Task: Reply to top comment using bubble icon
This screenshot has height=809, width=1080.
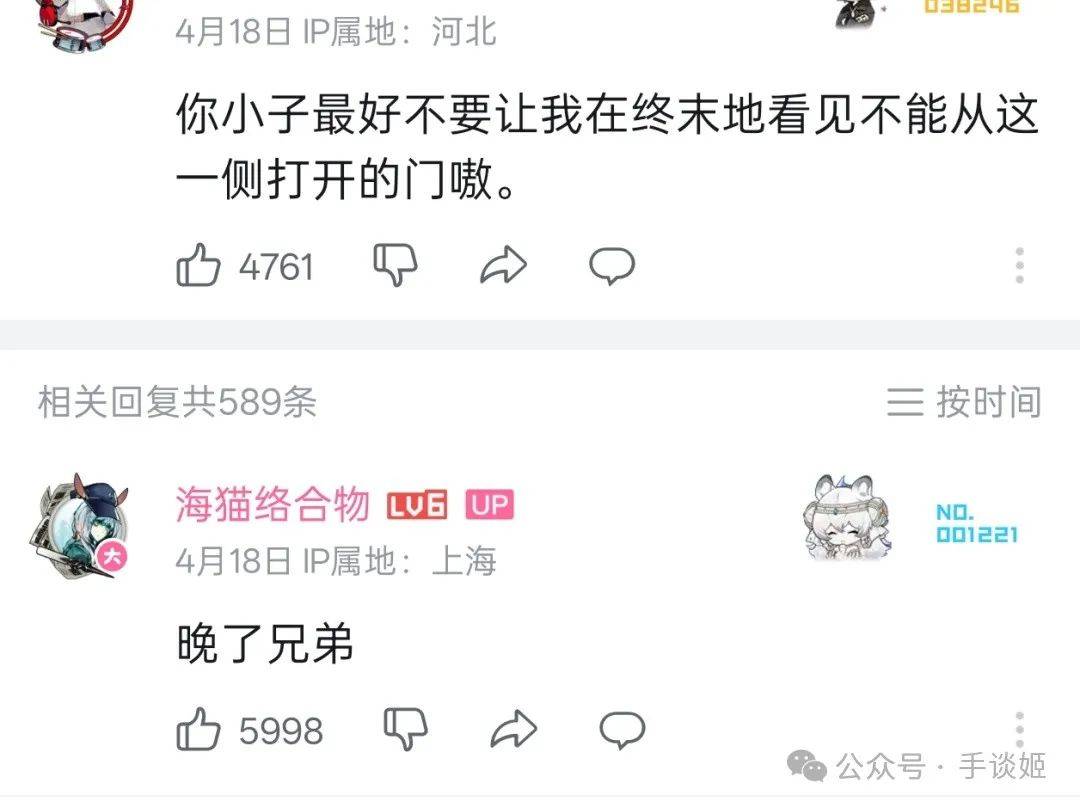Action: 612,266
